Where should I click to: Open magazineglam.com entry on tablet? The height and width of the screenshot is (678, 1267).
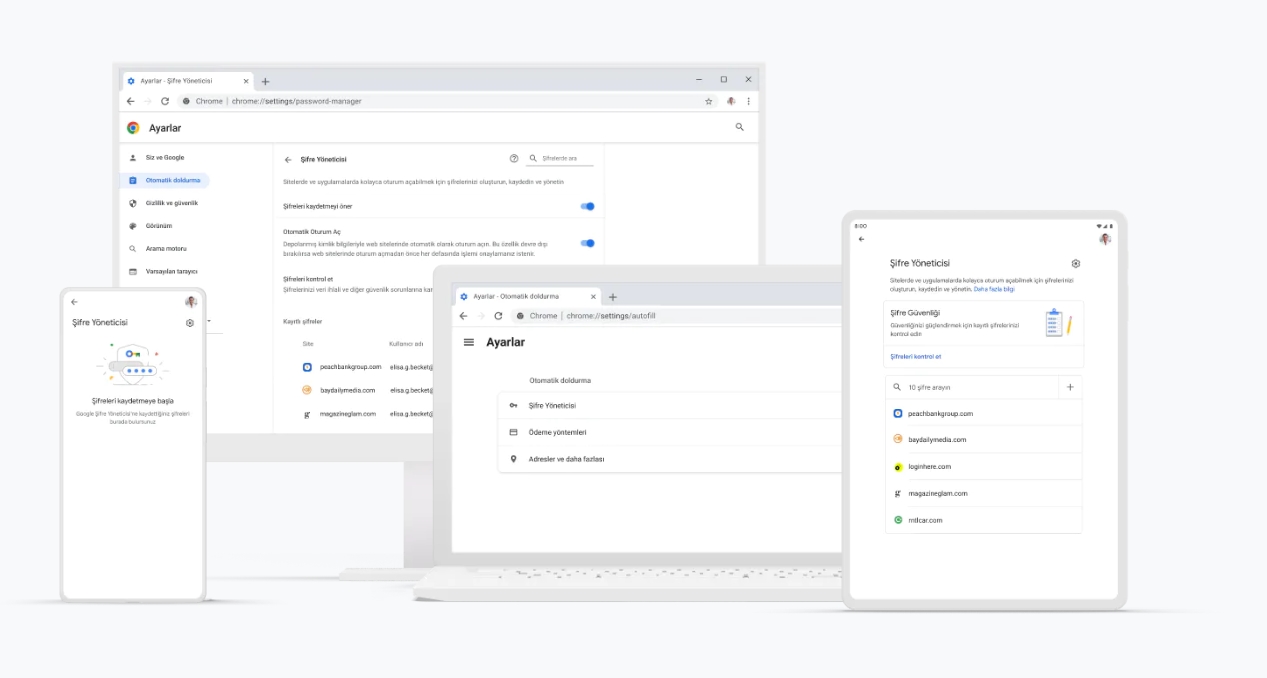click(983, 493)
